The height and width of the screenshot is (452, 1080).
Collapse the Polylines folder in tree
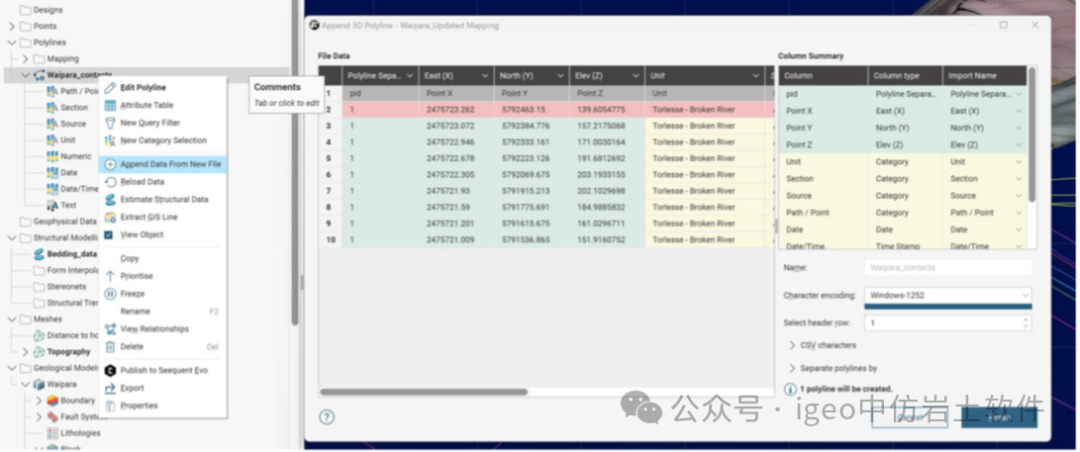(x=11, y=43)
